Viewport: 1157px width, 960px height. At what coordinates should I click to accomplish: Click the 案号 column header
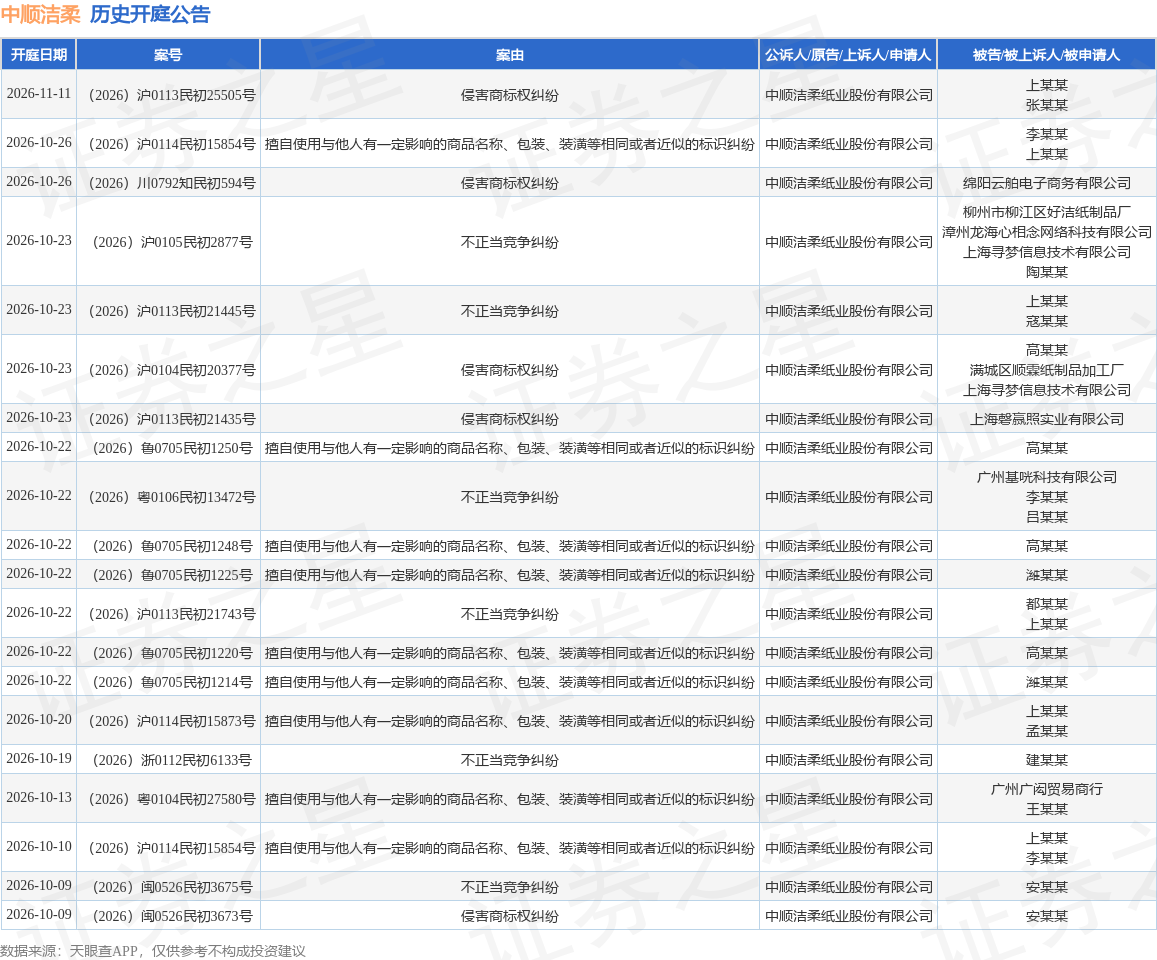[168, 55]
